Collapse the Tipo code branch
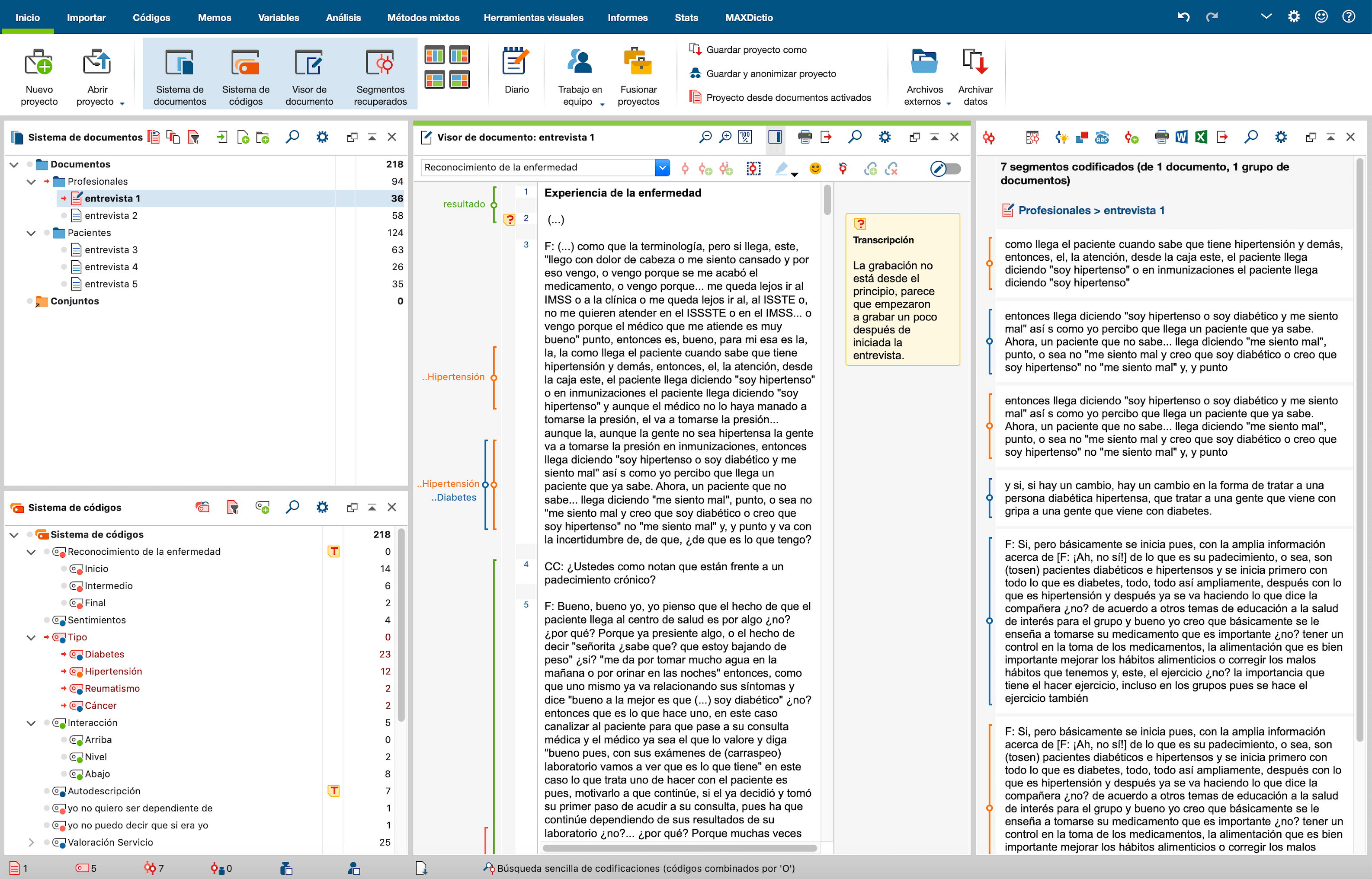 (32, 637)
